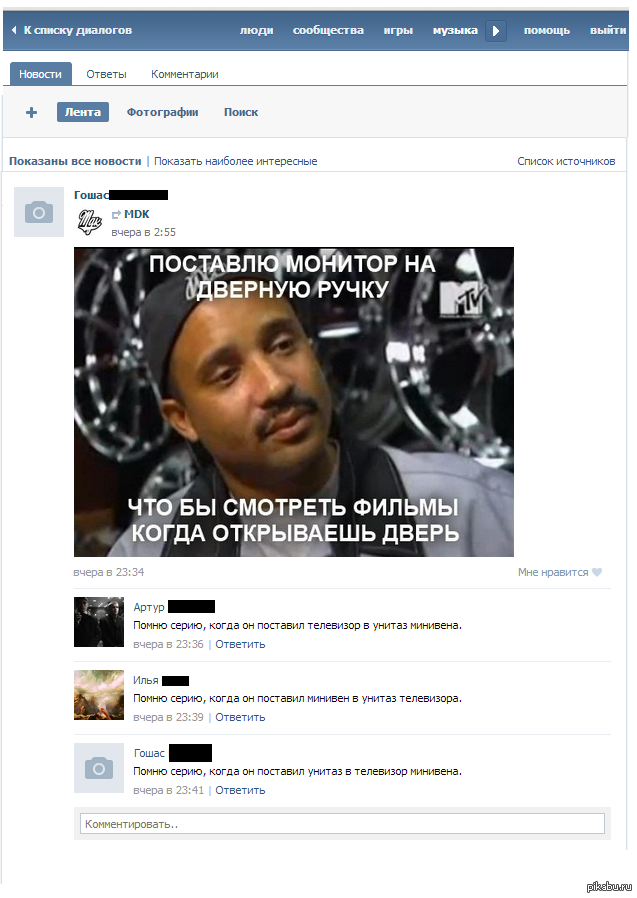Click the play button next to музыка
Image resolution: width=637 pixels, height=898 pixels.
(496, 30)
